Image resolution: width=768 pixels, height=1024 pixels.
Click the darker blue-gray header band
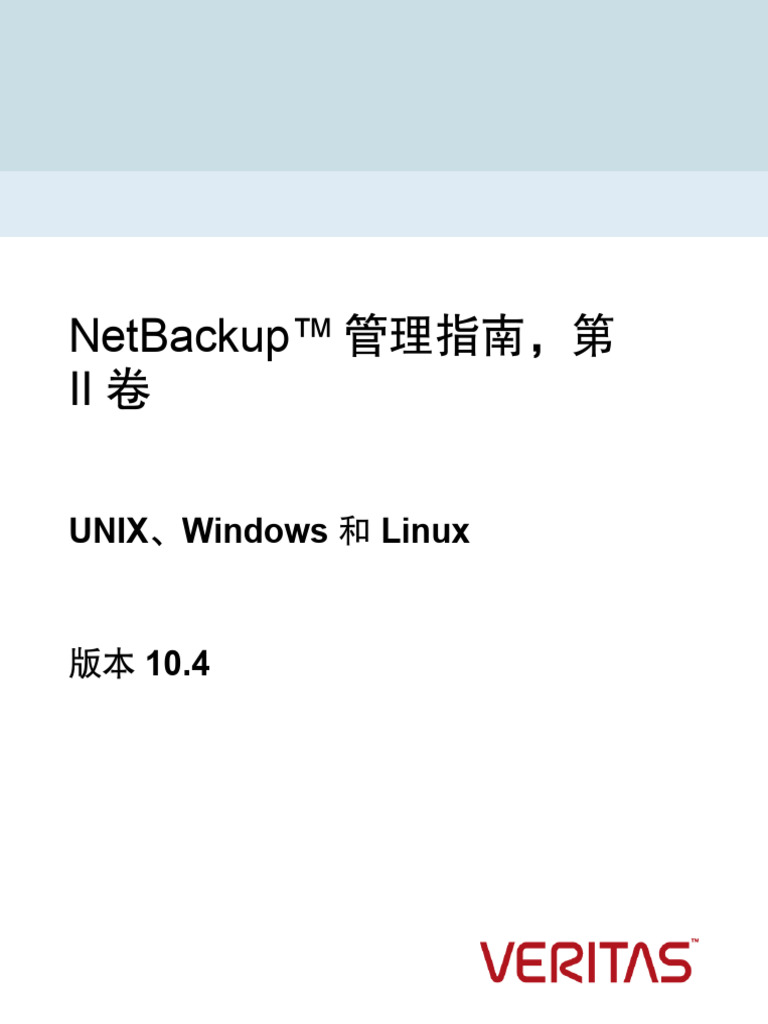(x=384, y=85)
